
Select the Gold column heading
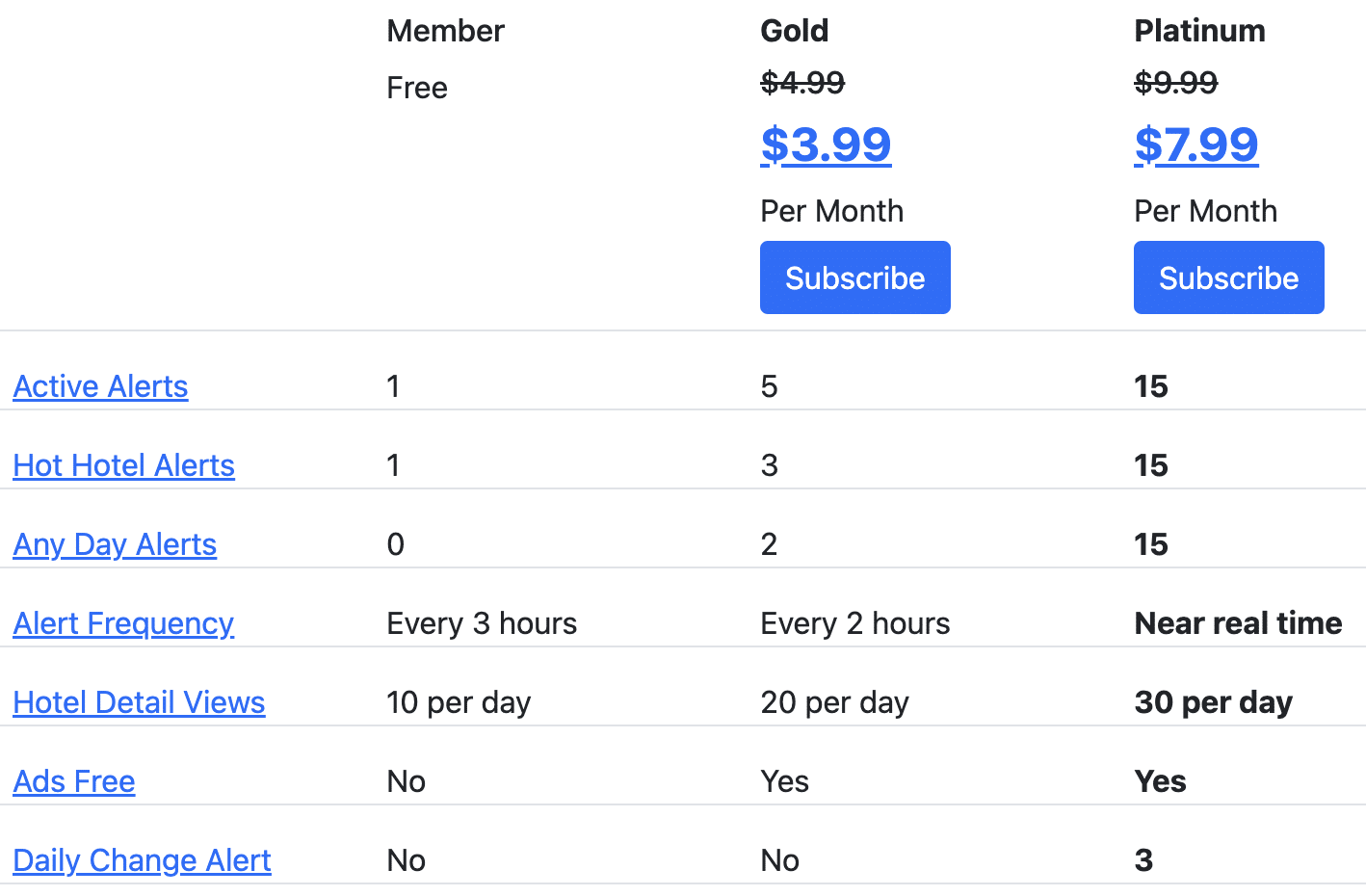point(794,31)
